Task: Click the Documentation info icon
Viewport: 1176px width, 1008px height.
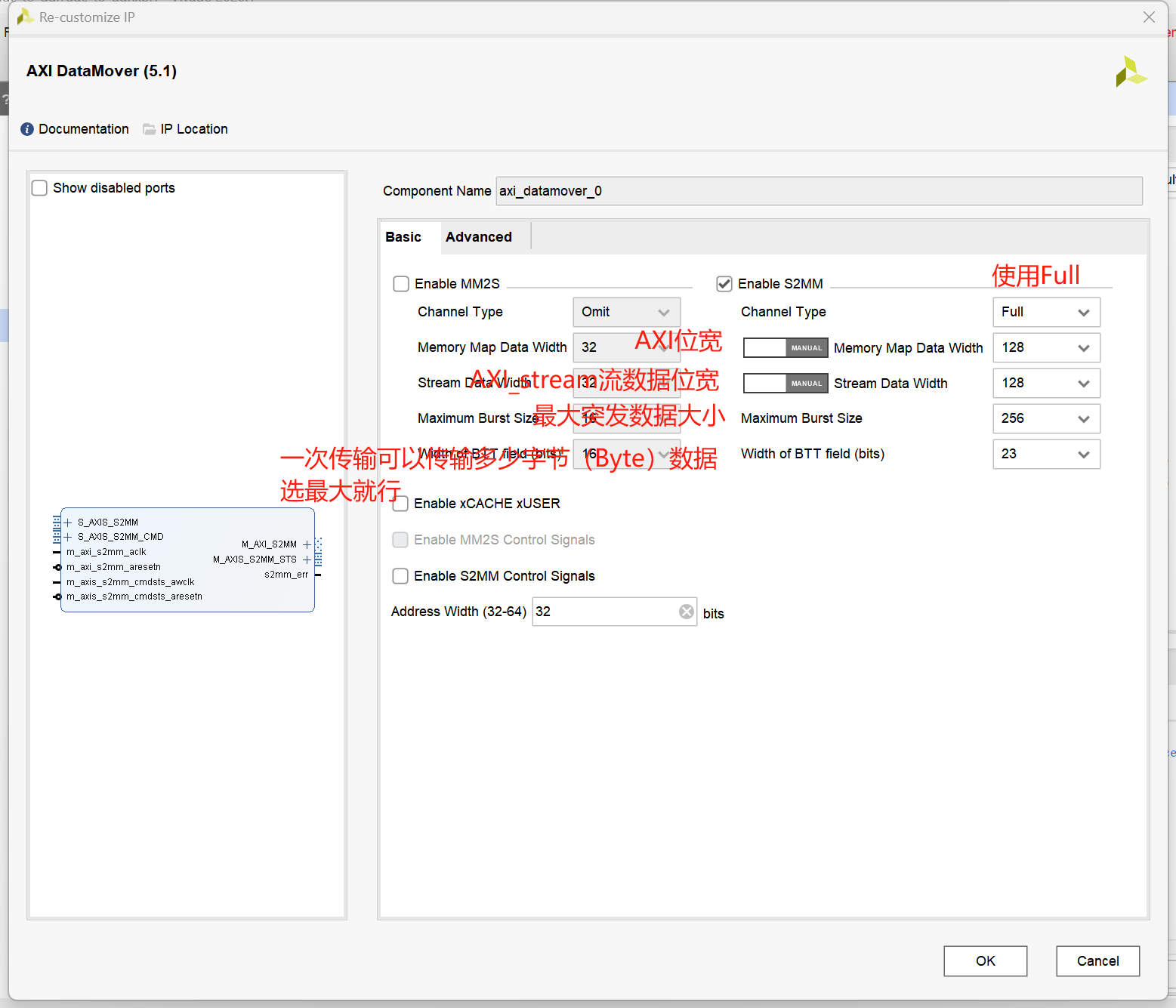Action: click(x=26, y=128)
